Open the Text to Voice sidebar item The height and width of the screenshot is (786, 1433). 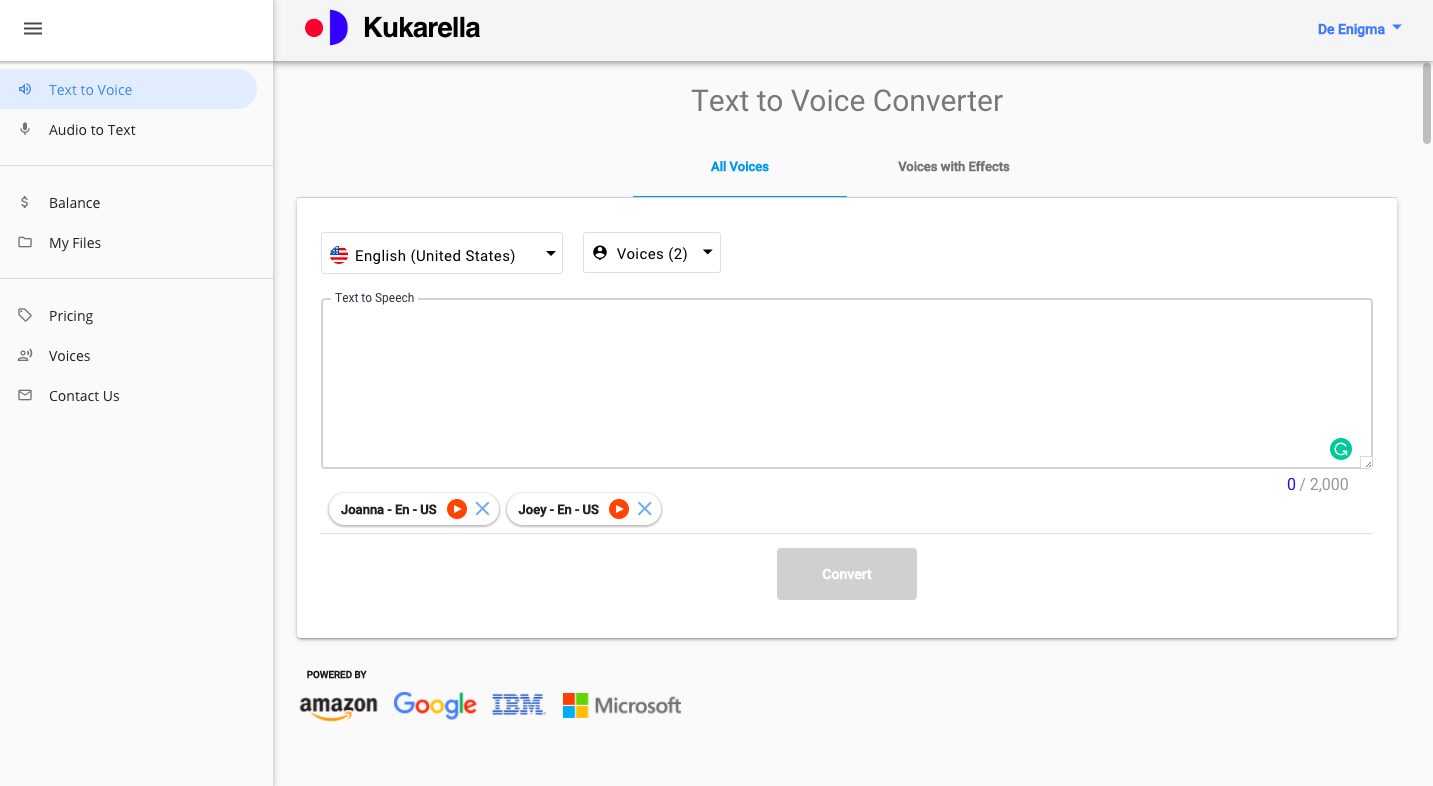(90, 90)
